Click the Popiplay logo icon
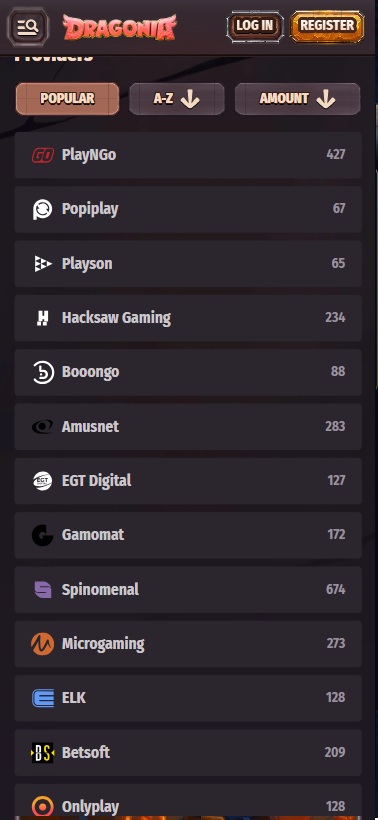The width and height of the screenshot is (378, 820). [x=42, y=209]
